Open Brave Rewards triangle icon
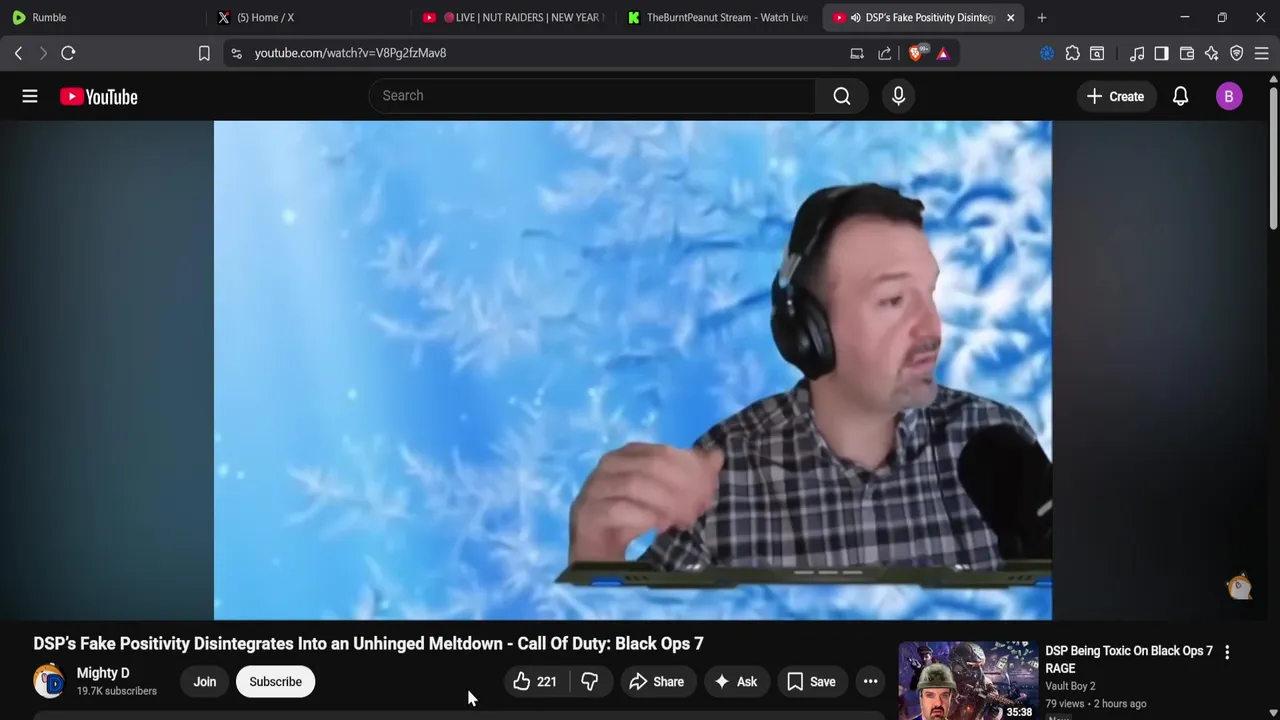This screenshot has width=1280, height=720. 943,53
